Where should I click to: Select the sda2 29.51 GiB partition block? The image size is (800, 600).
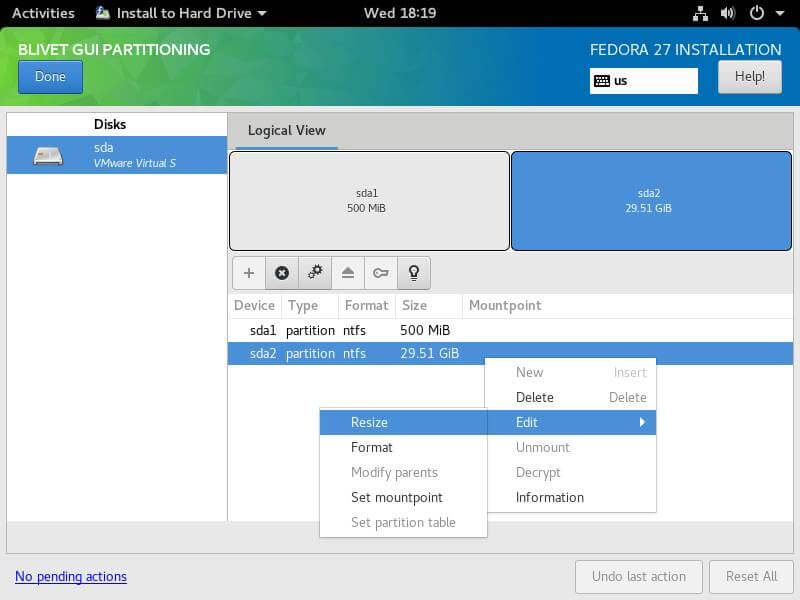652,201
